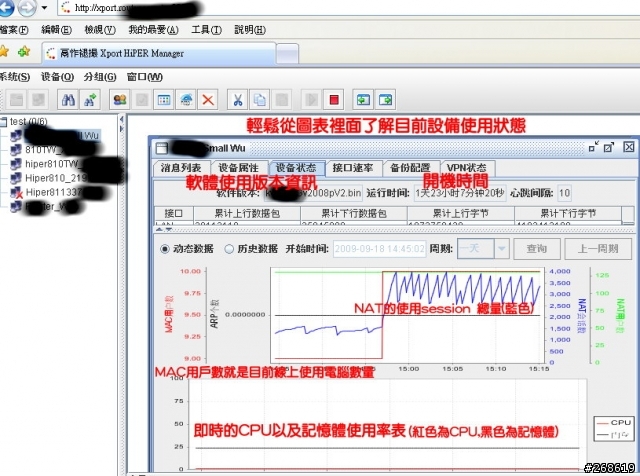Switch to the 设备属性 tab
Image resolution: width=640 pixels, height=476 pixels.
[x=238, y=168]
